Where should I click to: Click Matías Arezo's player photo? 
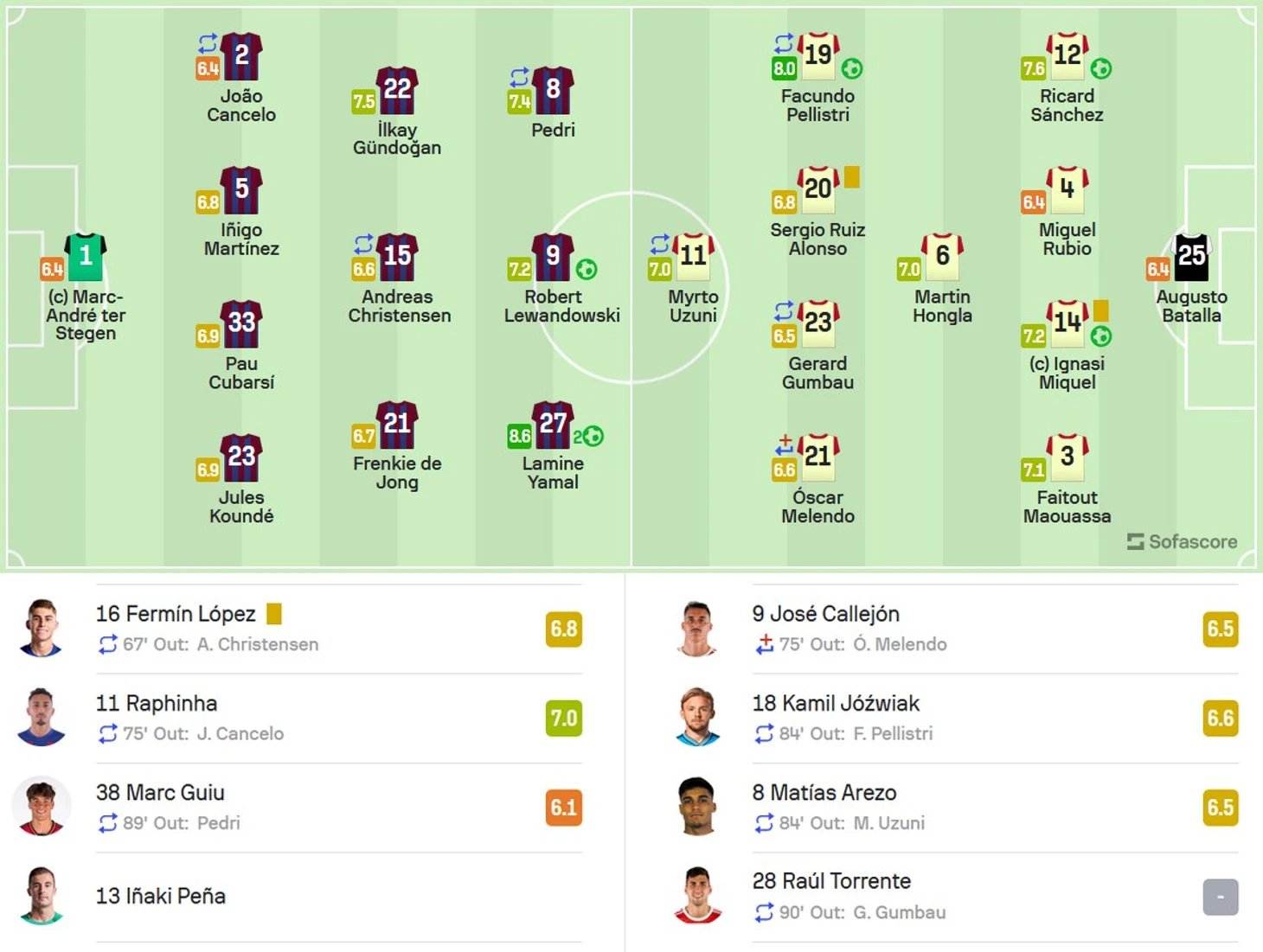point(697,806)
